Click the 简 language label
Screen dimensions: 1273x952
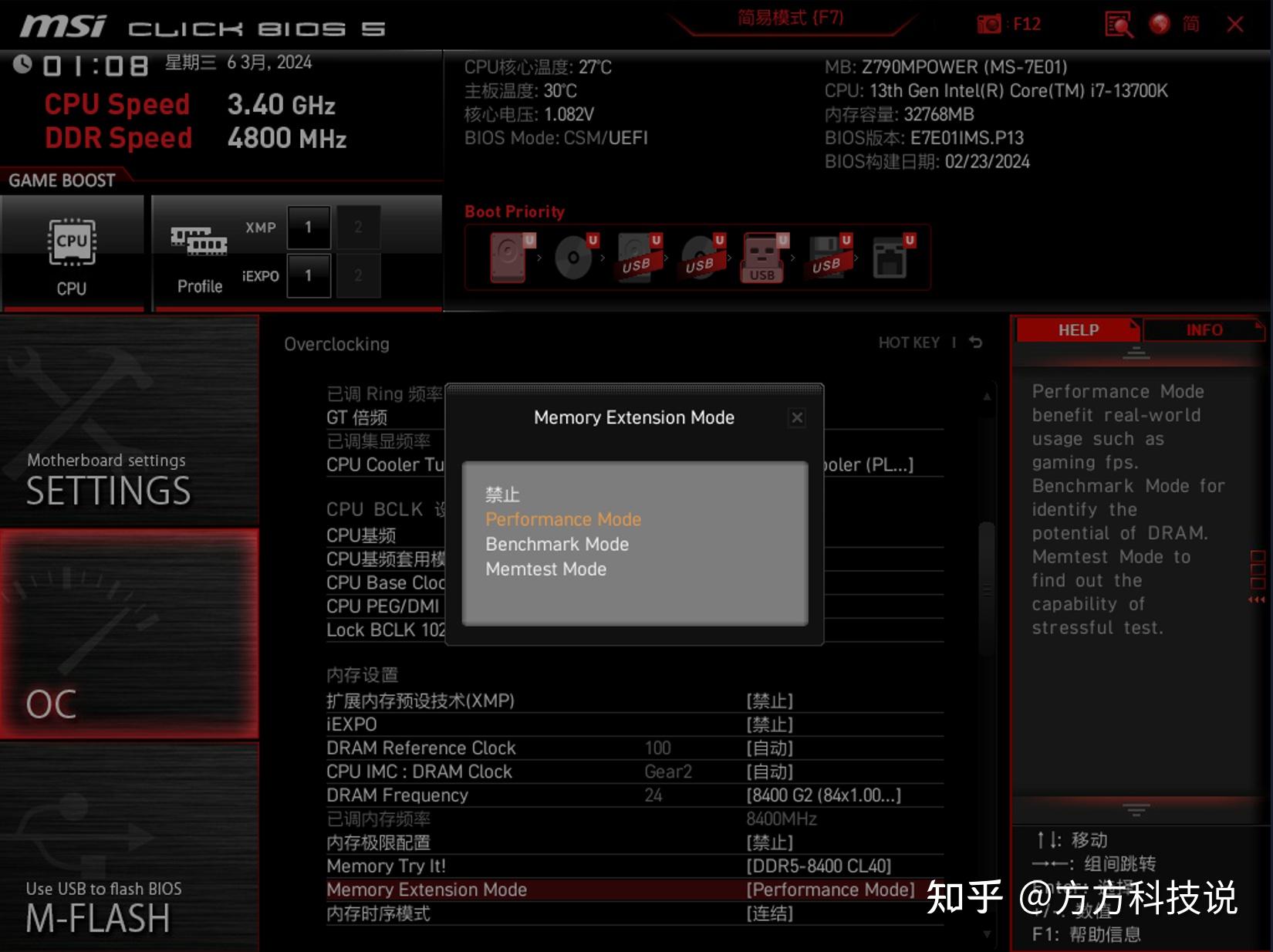coord(1191,24)
